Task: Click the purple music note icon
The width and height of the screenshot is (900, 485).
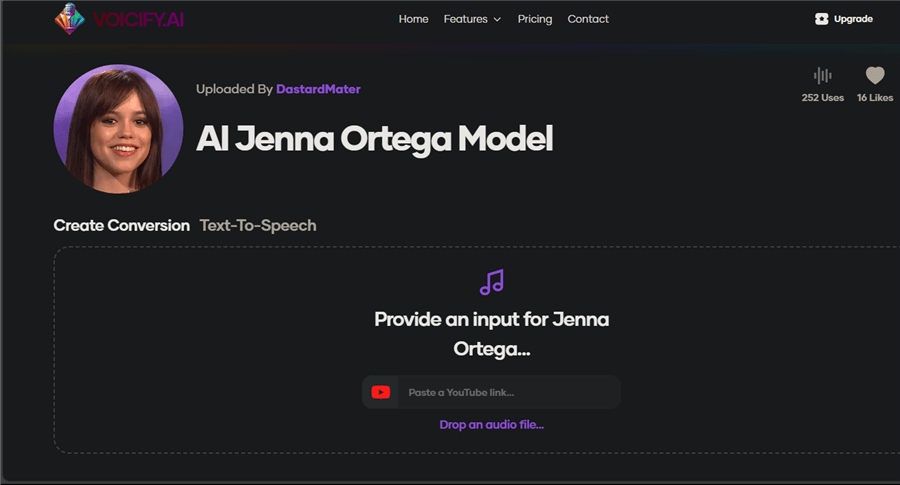Action: click(x=492, y=282)
